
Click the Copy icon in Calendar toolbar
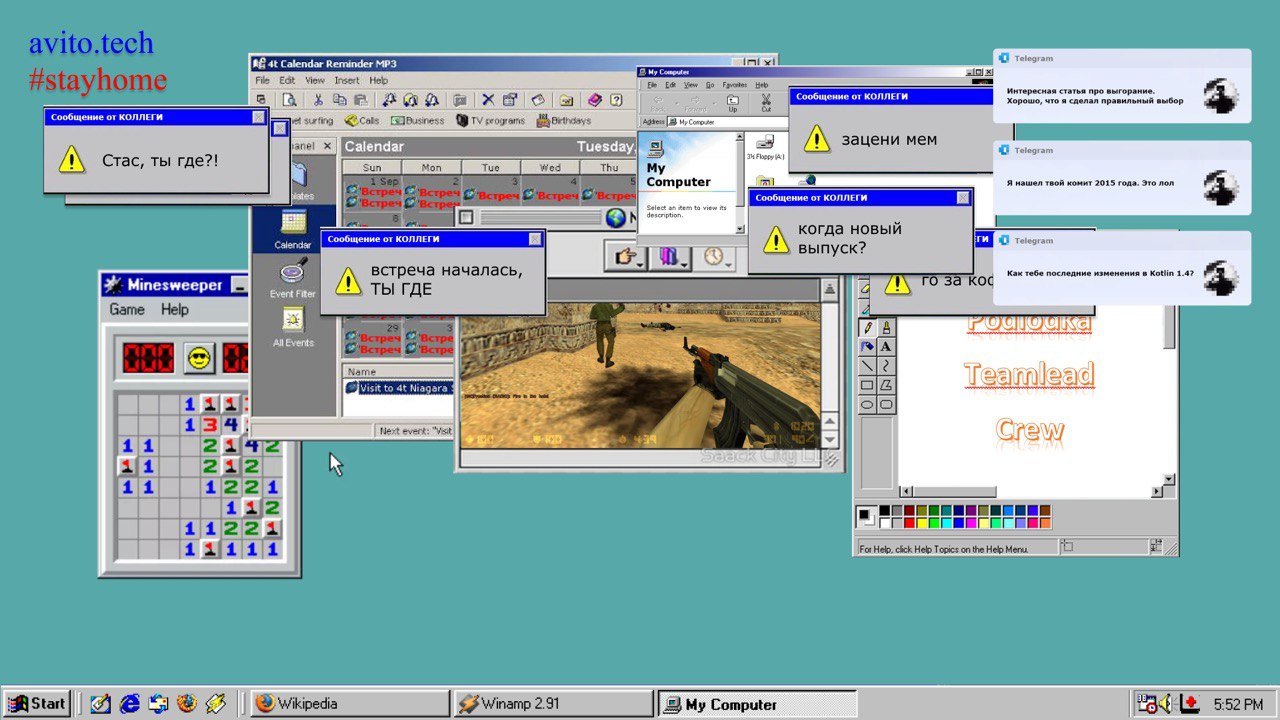pyautogui.click(x=340, y=100)
